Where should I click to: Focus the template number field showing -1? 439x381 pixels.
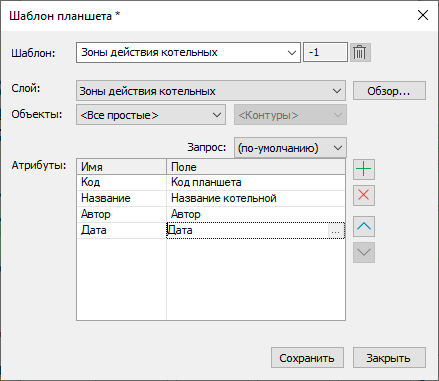[325, 52]
